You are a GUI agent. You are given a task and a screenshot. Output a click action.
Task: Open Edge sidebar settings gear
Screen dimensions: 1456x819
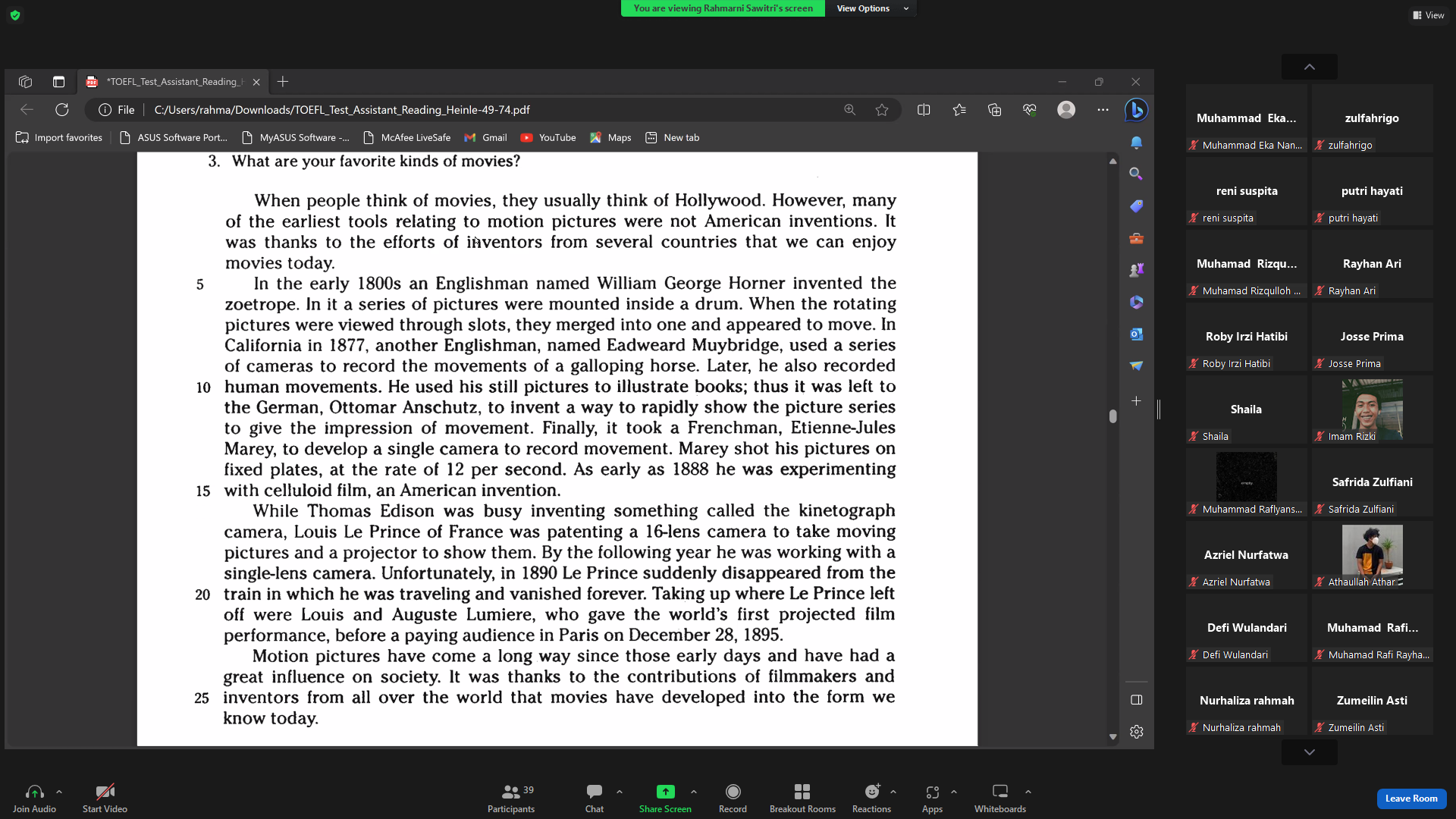click(x=1136, y=732)
